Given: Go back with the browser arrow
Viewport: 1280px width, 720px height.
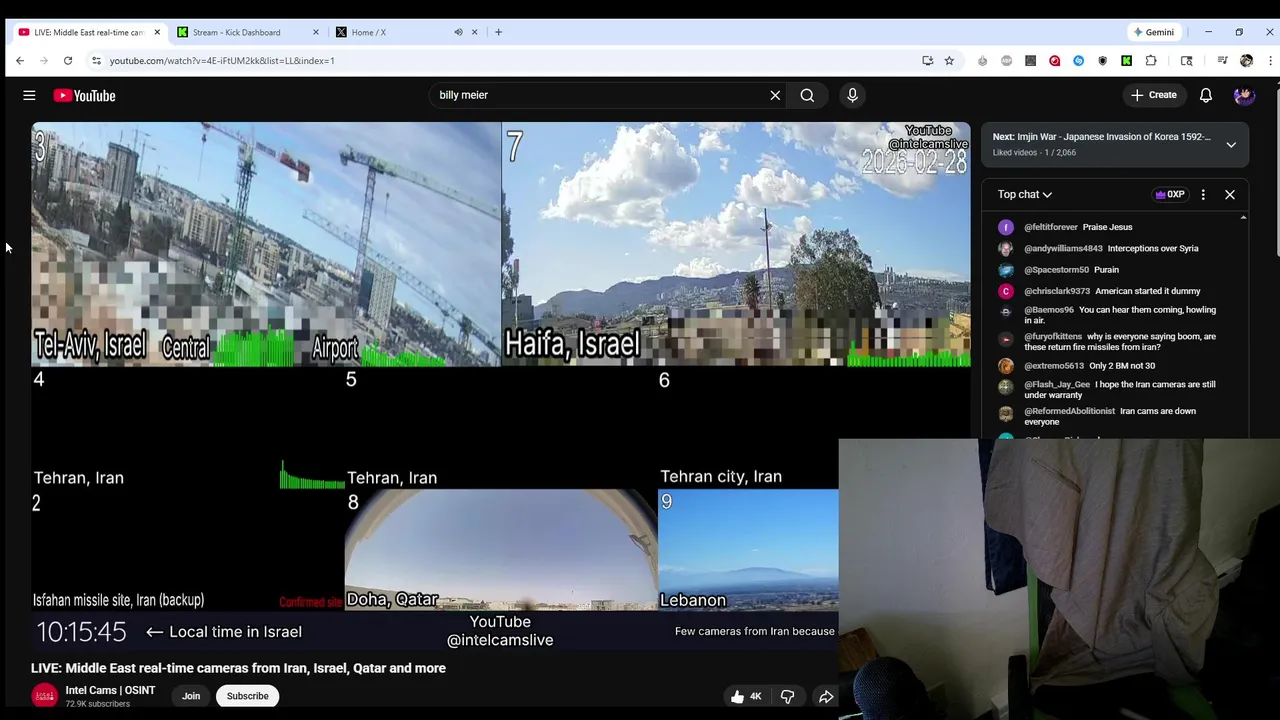Looking at the screenshot, I should [x=20, y=61].
